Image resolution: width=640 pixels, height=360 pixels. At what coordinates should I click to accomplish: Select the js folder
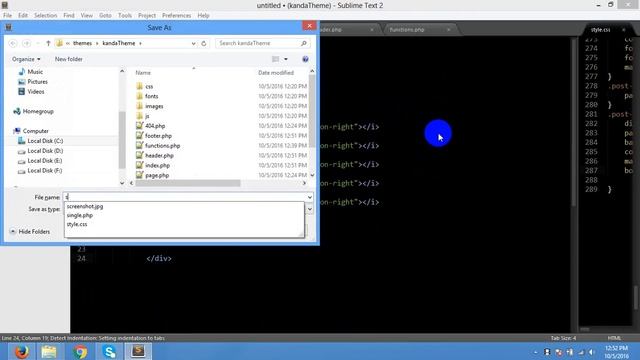click(x=147, y=116)
